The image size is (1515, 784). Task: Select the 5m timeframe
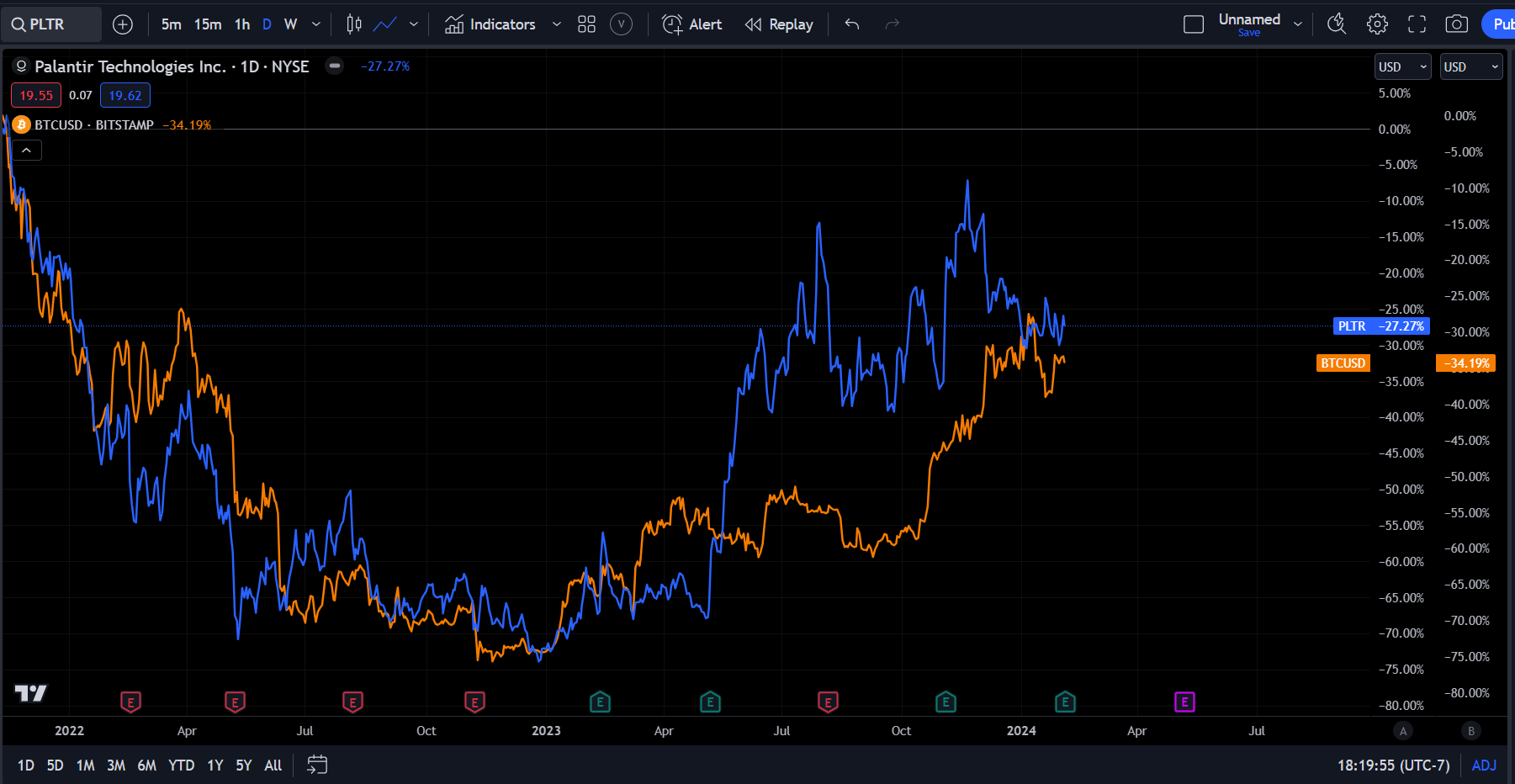pos(172,24)
